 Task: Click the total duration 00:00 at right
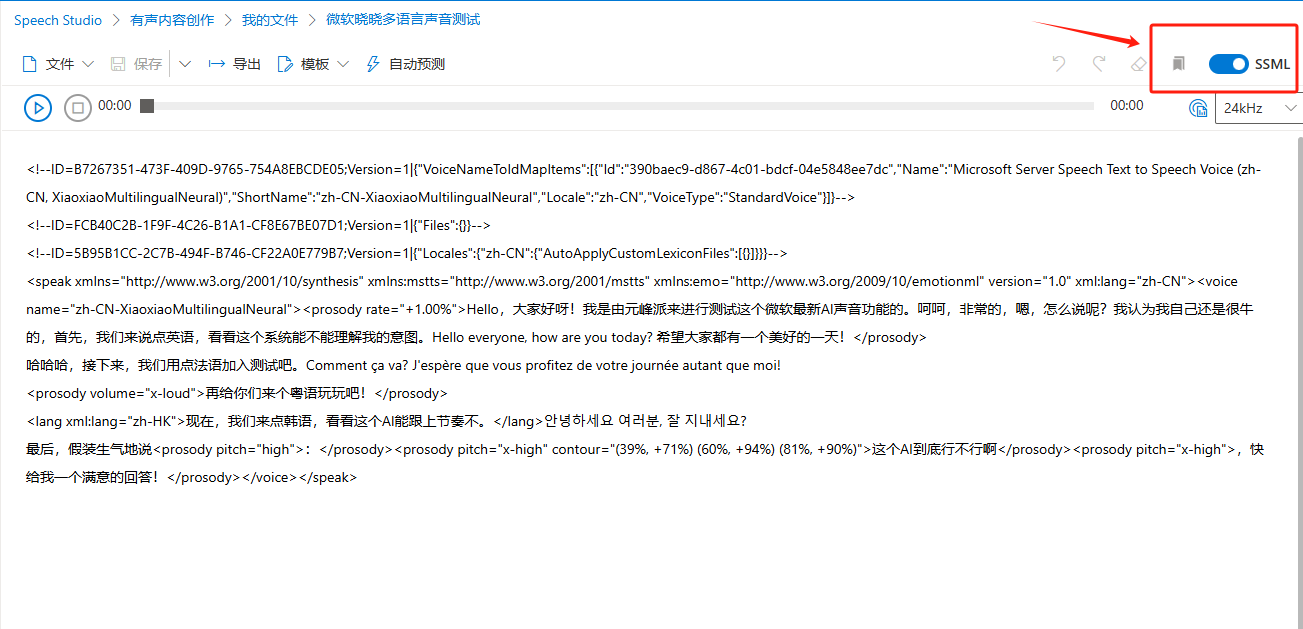pyautogui.click(x=1127, y=106)
